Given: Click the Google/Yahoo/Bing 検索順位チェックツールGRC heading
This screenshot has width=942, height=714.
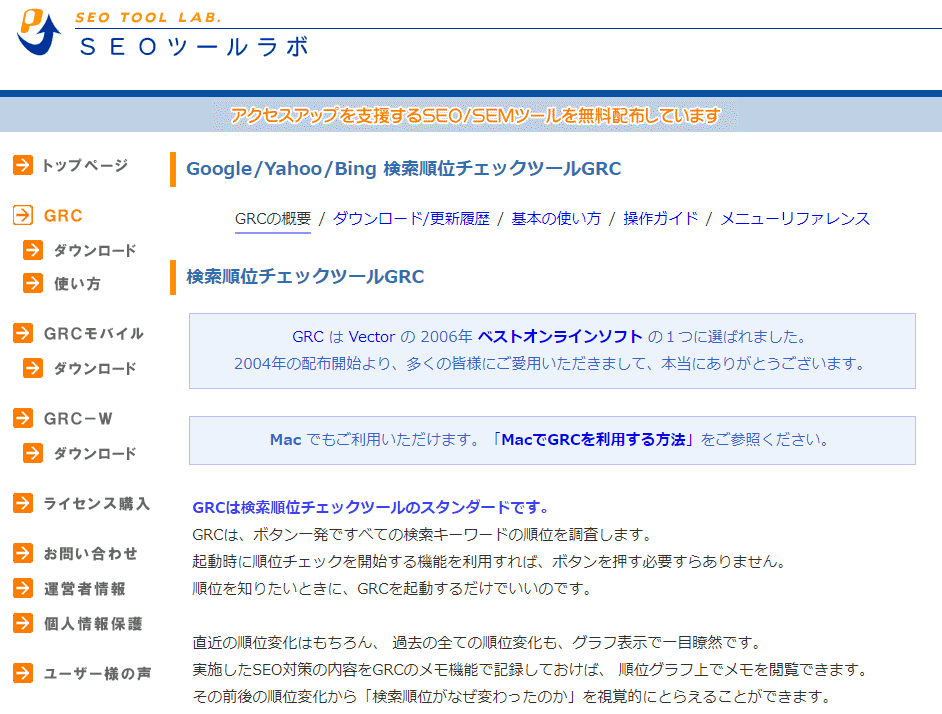Looking at the screenshot, I should pyautogui.click(x=404, y=169).
